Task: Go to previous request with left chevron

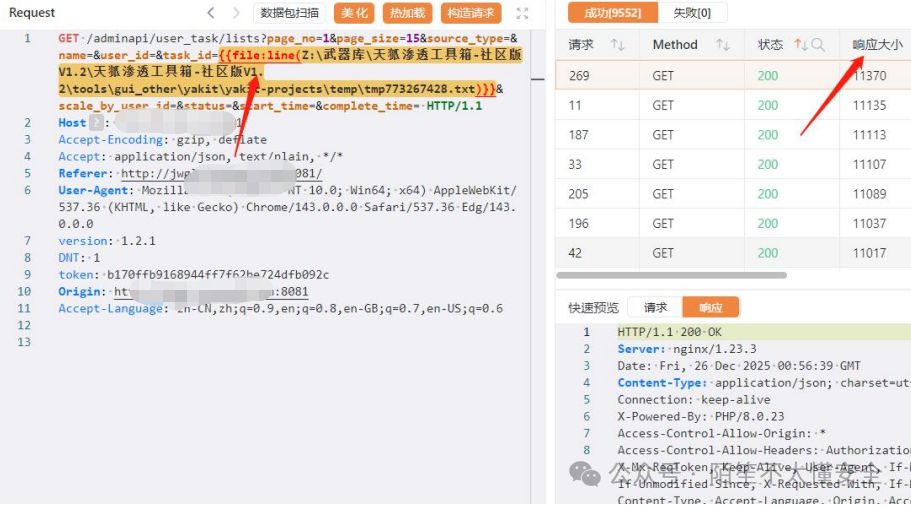Action: (211, 13)
